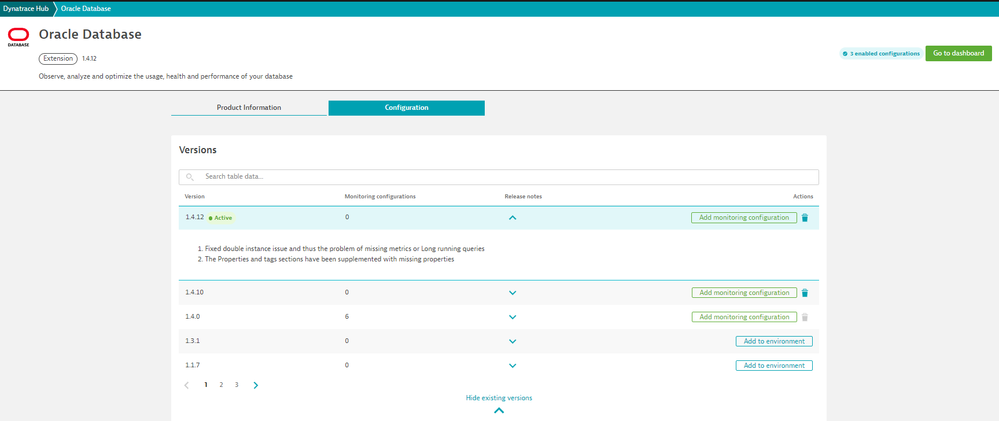Expand release notes for version 1.3.1
Image resolution: width=999 pixels, height=421 pixels.
click(512, 341)
